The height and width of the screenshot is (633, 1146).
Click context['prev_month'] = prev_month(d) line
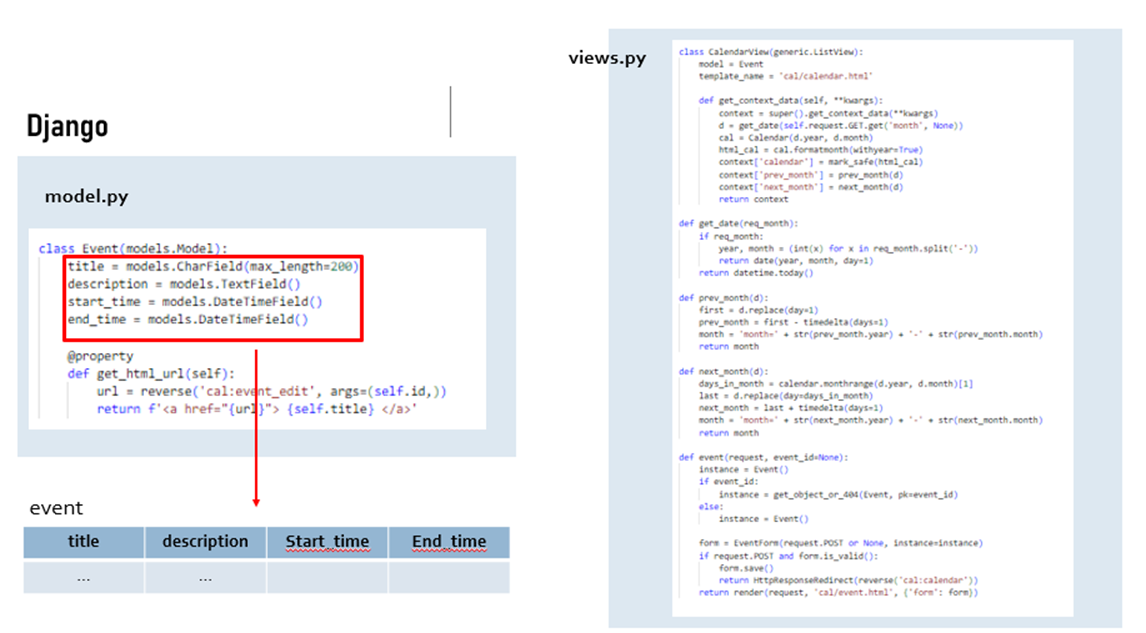pos(811,175)
